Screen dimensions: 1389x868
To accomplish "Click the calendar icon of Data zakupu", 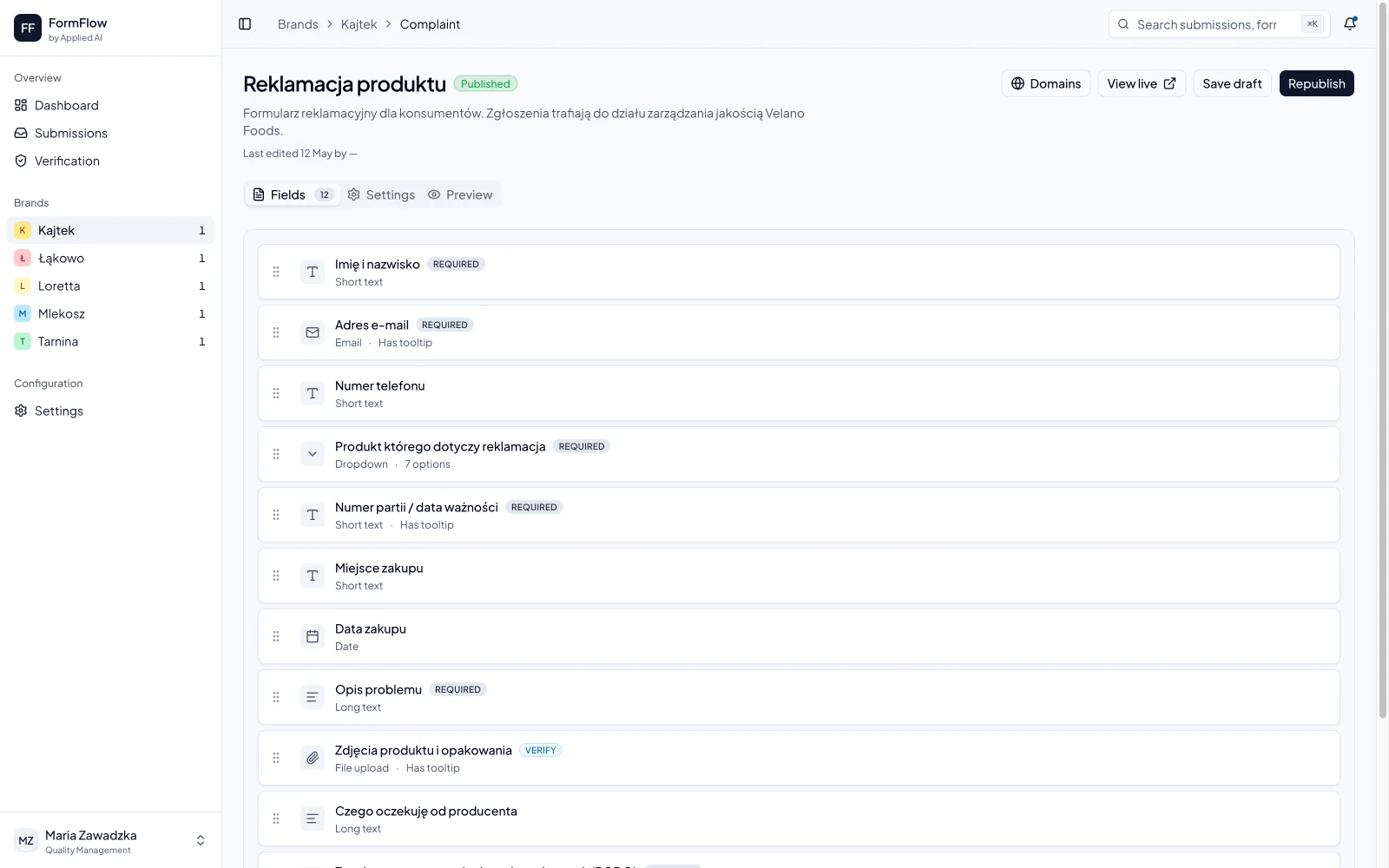I will click(x=313, y=636).
